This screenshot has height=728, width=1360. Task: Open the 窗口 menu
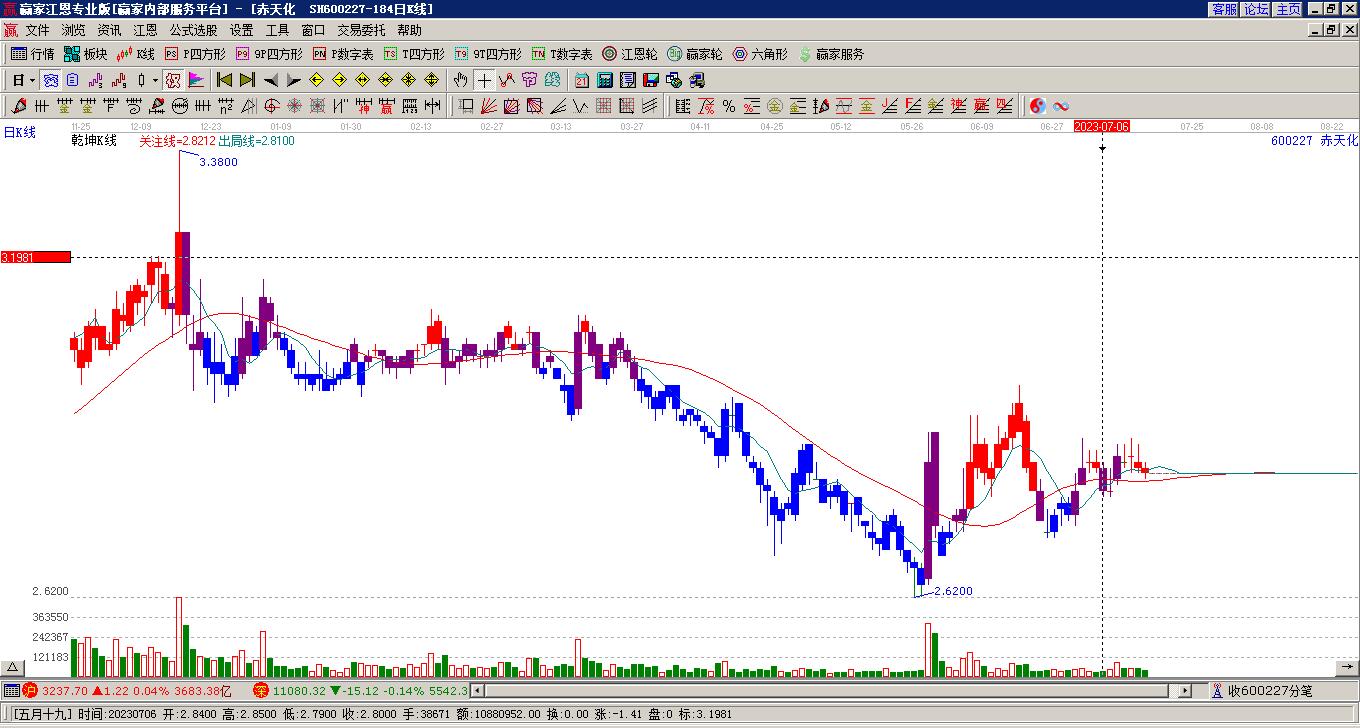click(x=313, y=30)
